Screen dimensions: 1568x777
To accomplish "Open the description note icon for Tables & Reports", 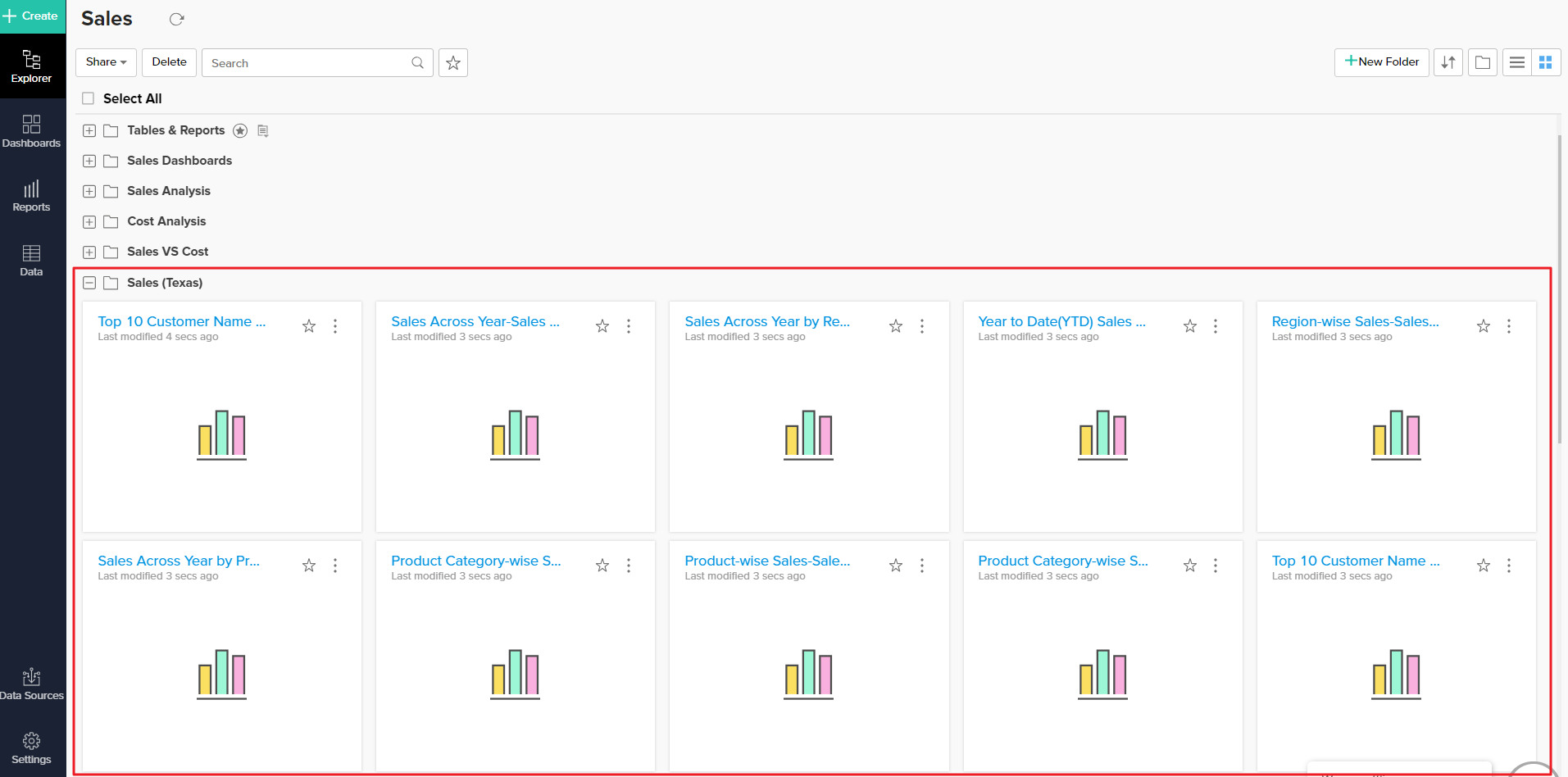I will [x=263, y=131].
